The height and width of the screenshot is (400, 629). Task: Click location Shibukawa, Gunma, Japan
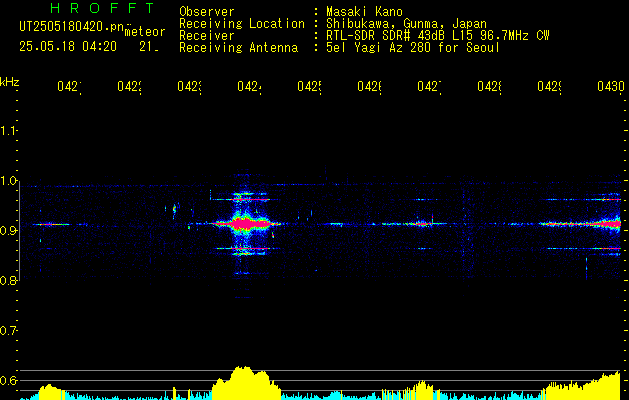click(406, 24)
